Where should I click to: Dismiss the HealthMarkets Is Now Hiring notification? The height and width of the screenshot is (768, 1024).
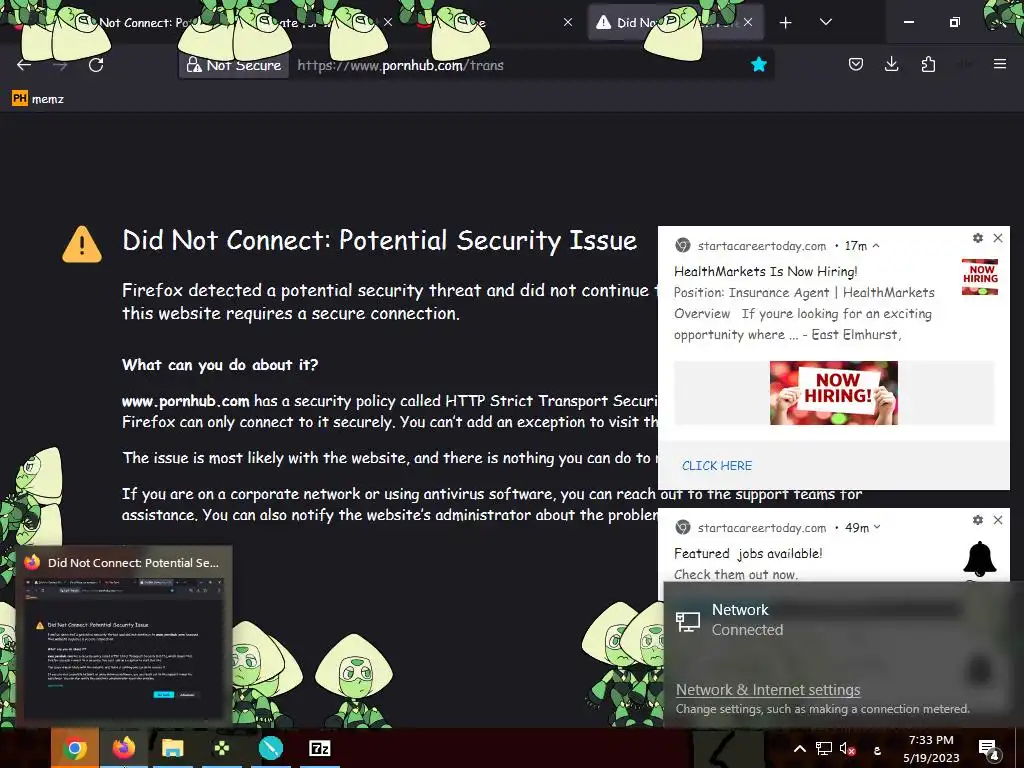tap(997, 238)
